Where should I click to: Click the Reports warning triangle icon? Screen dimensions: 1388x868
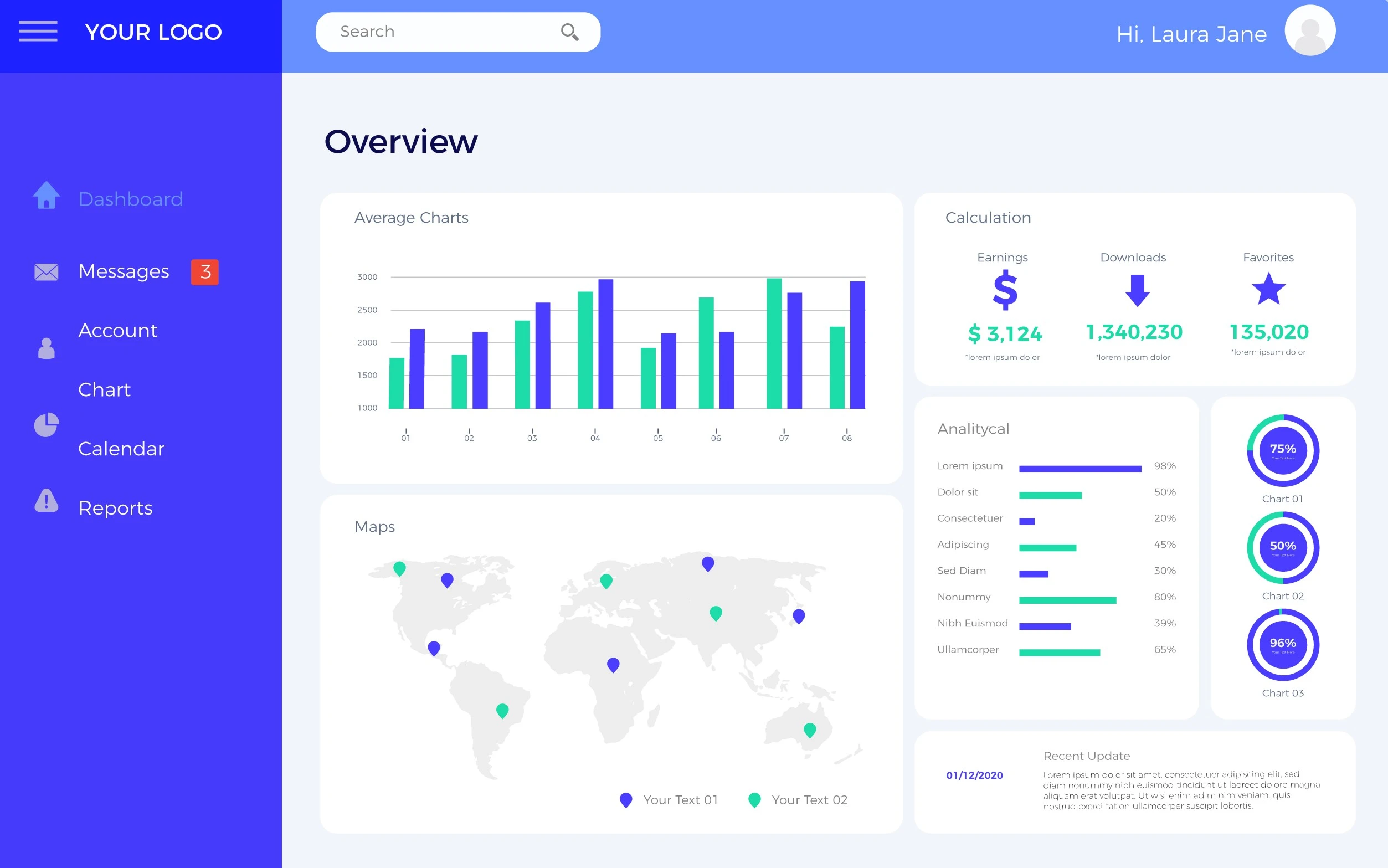pyautogui.click(x=47, y=500)
